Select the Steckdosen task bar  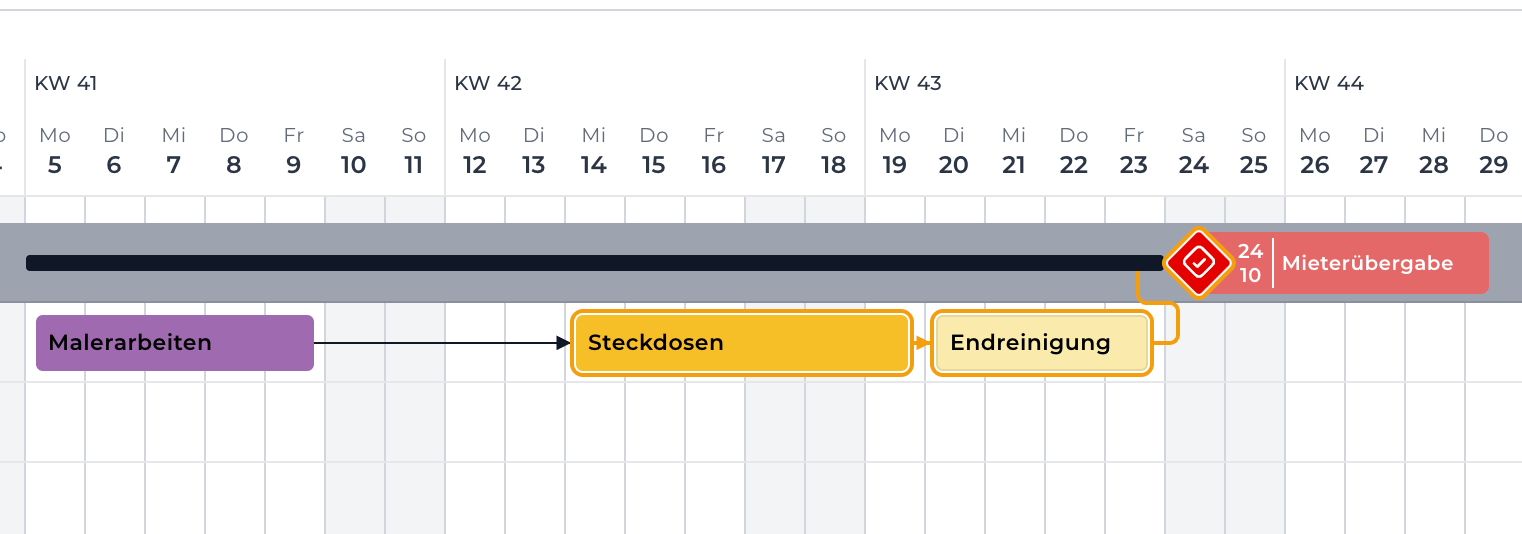tap(742, 343)
